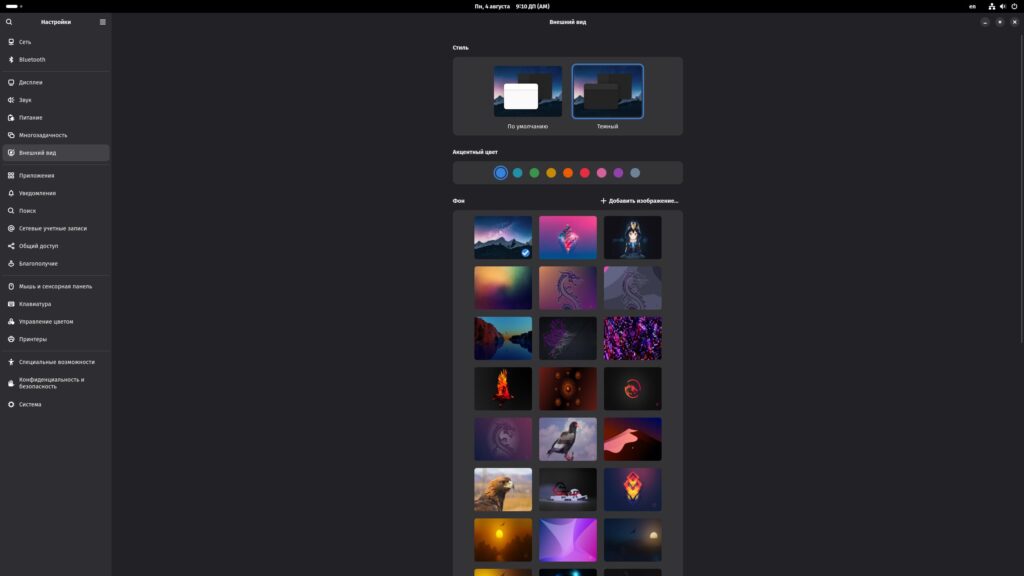Select the purple abstract shapes wallpaper
Screen dimensions: 1024x576
coord(568,540)
